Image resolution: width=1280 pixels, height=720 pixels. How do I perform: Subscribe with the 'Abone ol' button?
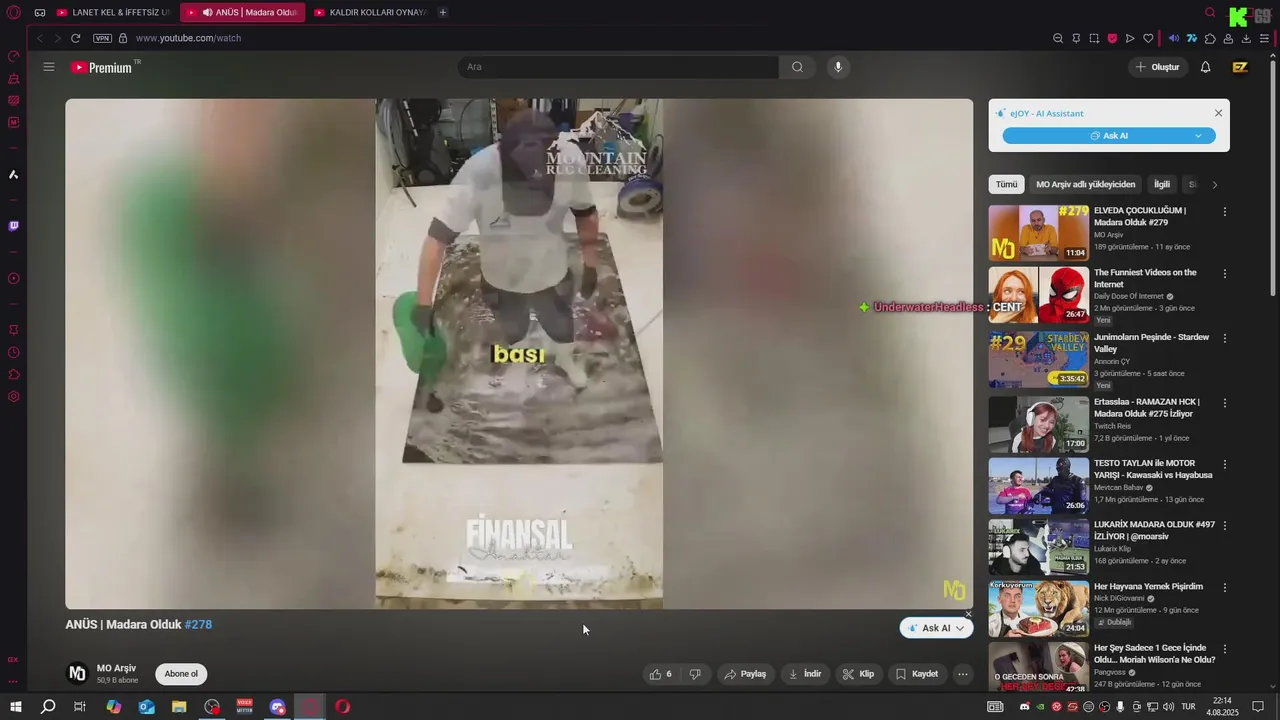[181, 674]
